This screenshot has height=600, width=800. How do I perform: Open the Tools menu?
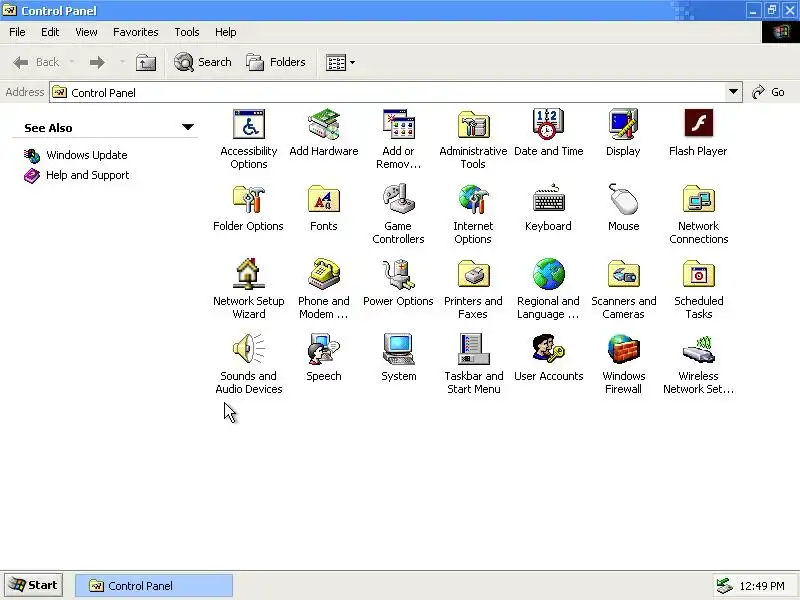point(187,32)
